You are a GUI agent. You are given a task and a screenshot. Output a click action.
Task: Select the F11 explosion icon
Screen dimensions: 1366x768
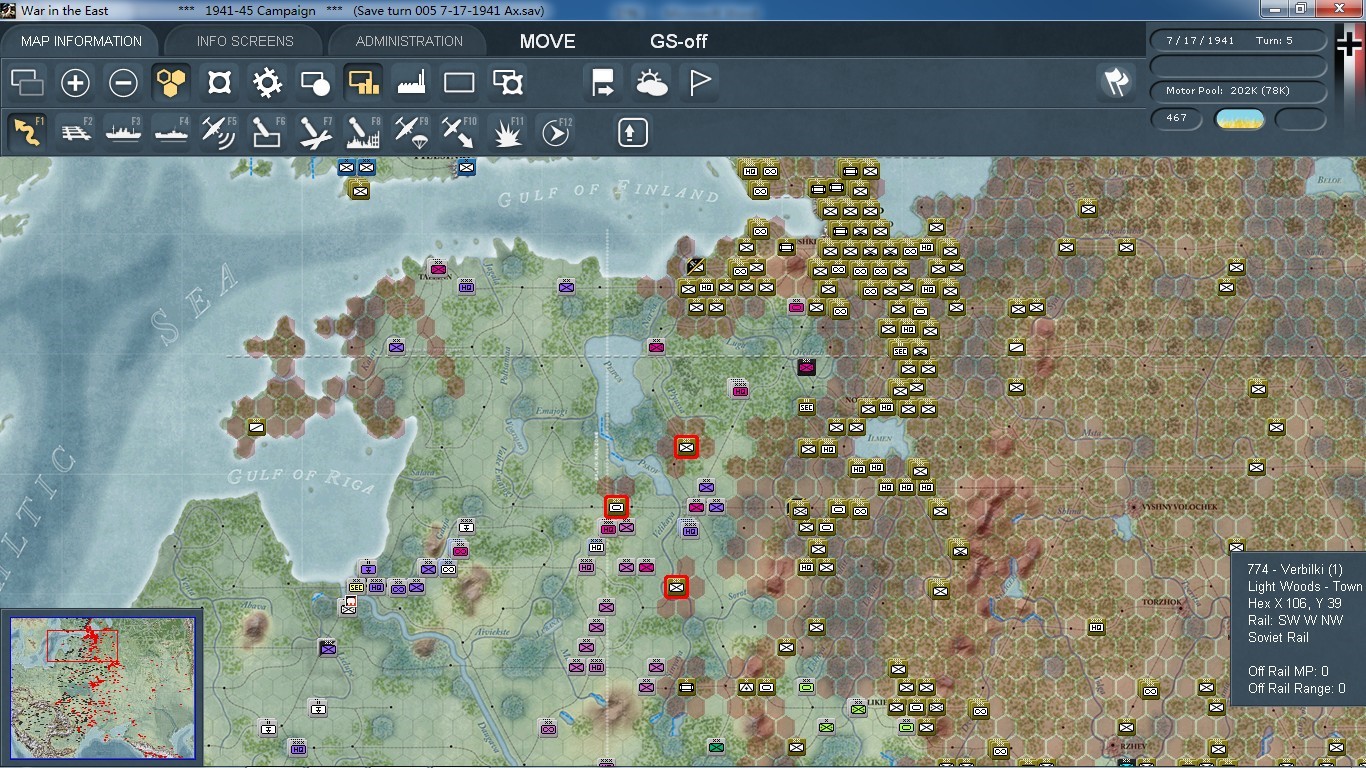click(507, 131)
